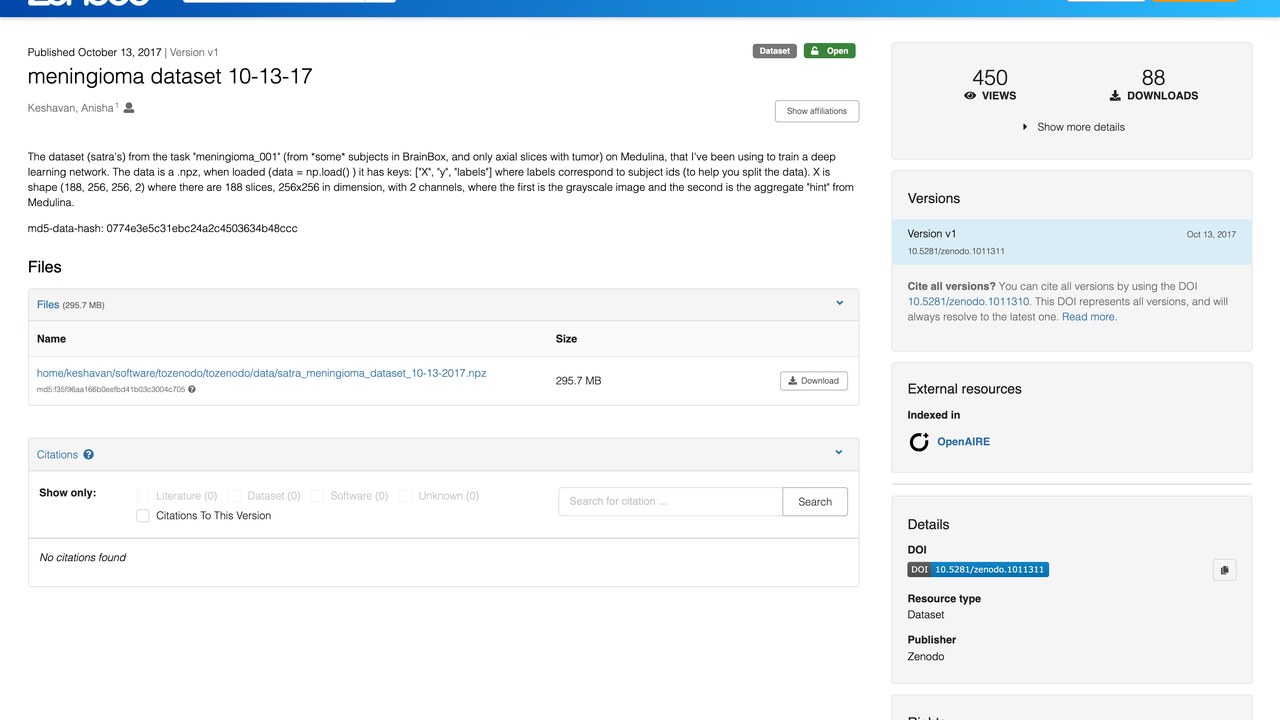Screen dimensions: 1280x720
Task: Click the 450 views count
Action: [x=990, y=77]
